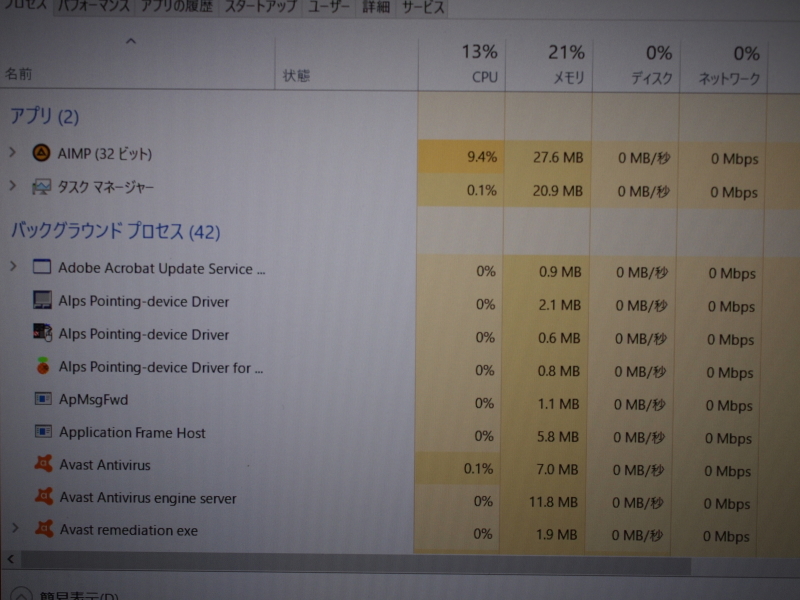The width and height of the screenshot is (800, 600).
Task: Click the Alps driver icon showing a 2.1 MB... no, 0.6 MB row
Action: [43, 333]
